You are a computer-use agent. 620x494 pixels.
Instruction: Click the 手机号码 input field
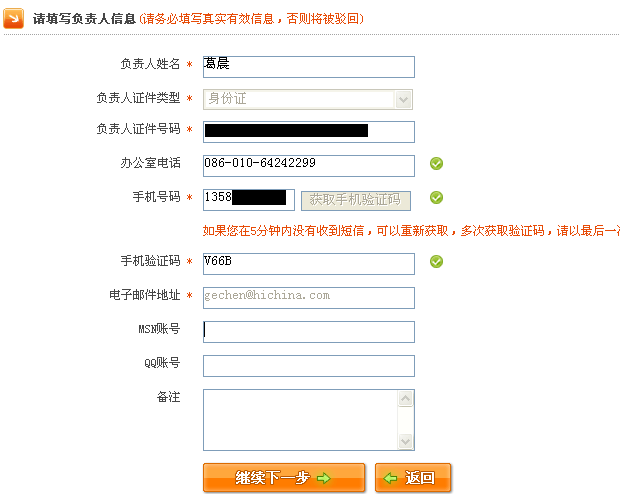[248, 198]
